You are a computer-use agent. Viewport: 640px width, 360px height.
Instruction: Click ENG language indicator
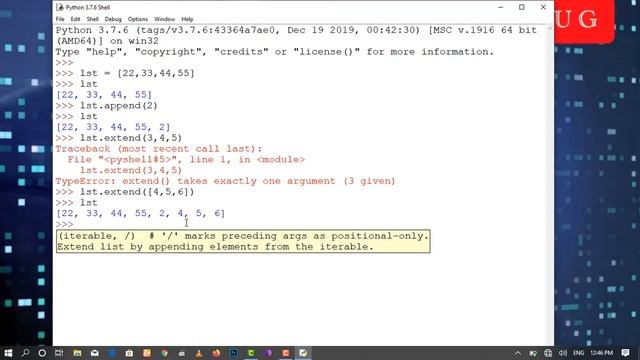click(x=578, y=353)
